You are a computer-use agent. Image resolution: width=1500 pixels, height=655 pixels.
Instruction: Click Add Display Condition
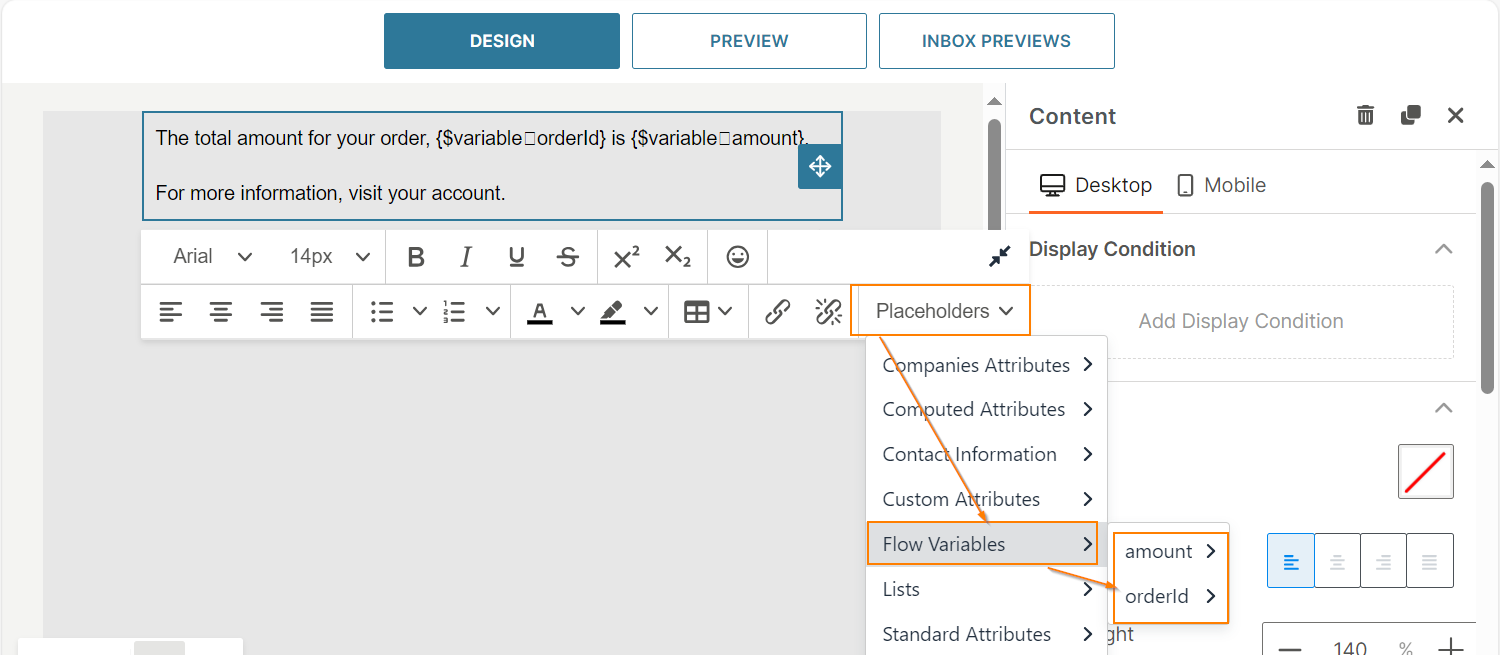click(1240, 321)
